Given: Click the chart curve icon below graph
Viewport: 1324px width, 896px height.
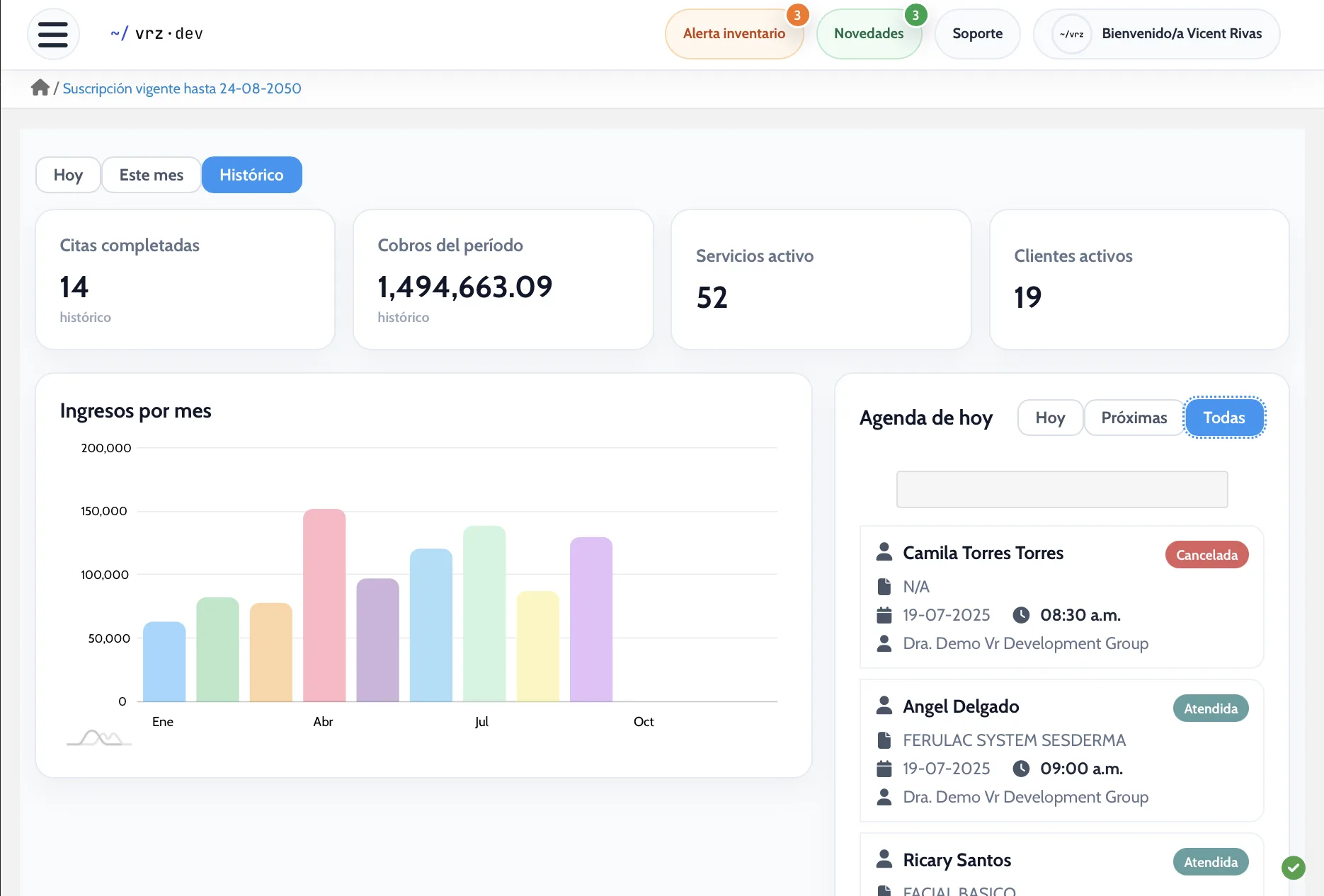Looking at the screenshot, I should point(99,737).
